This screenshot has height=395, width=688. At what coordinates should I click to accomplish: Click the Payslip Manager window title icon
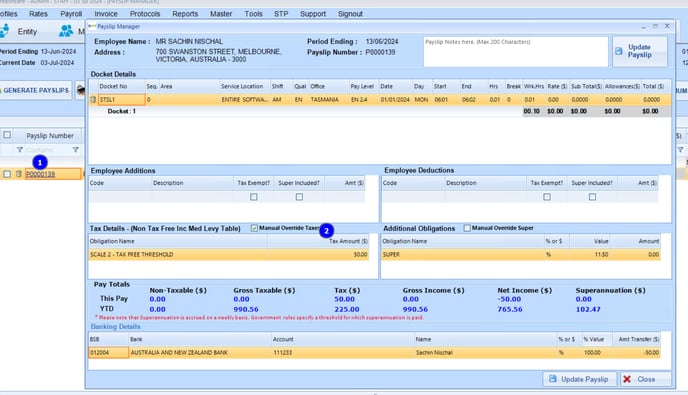(x=92, y=26)
